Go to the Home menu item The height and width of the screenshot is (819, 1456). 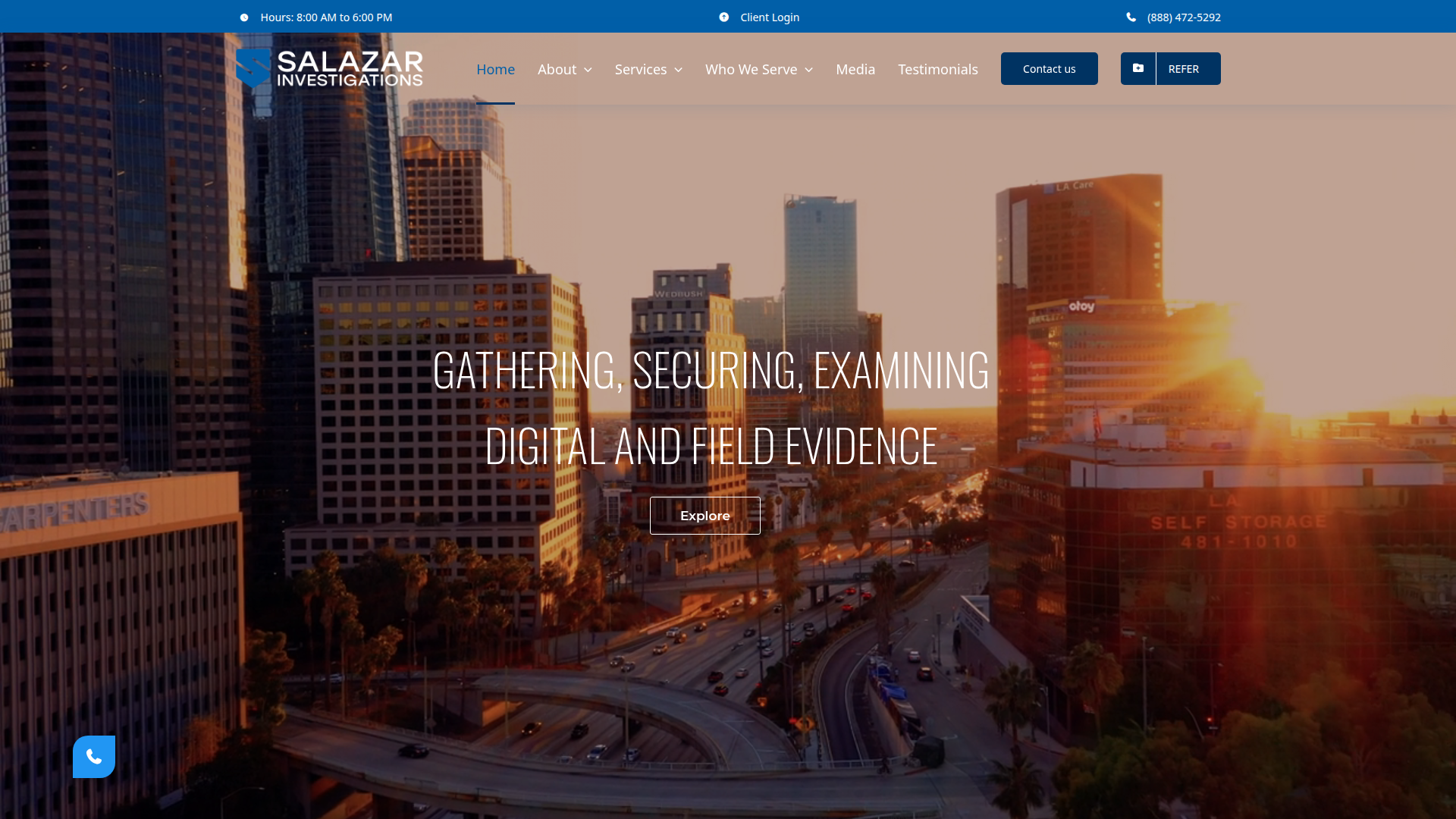495,69
